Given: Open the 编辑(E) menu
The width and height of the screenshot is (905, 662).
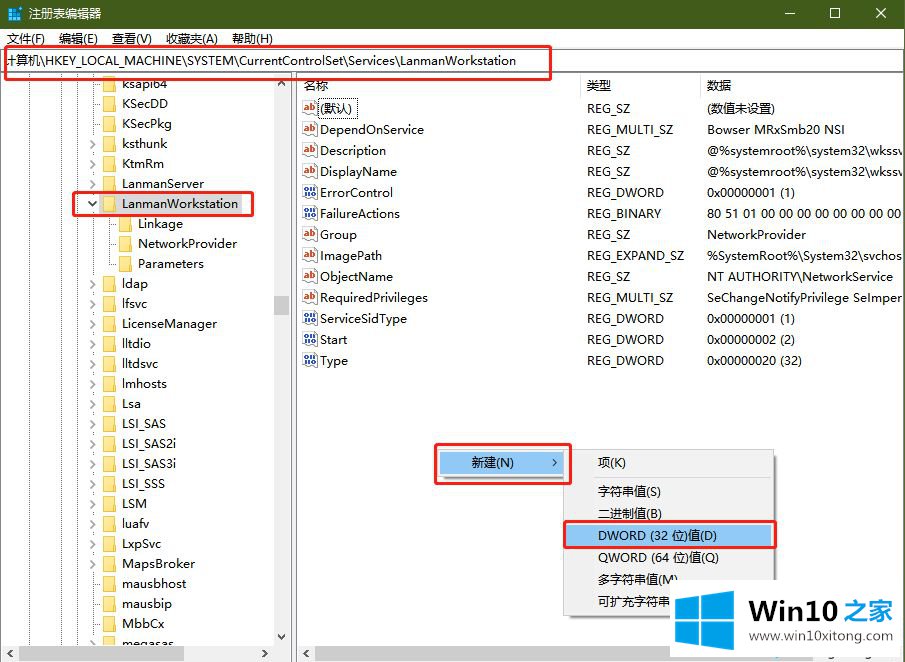Looking at the screenshot, I should point(78,39).
